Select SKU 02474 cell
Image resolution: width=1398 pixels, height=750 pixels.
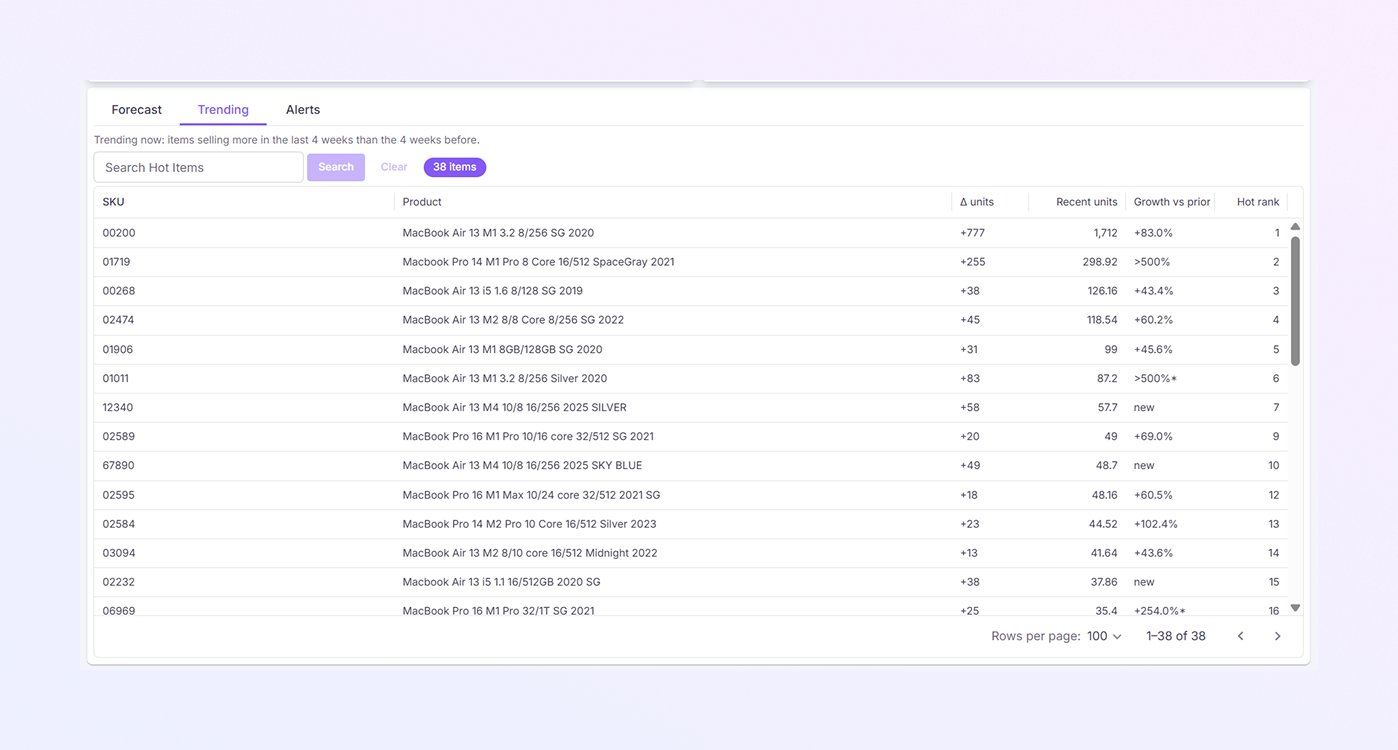pyautogui.click(x=244, y=320)
